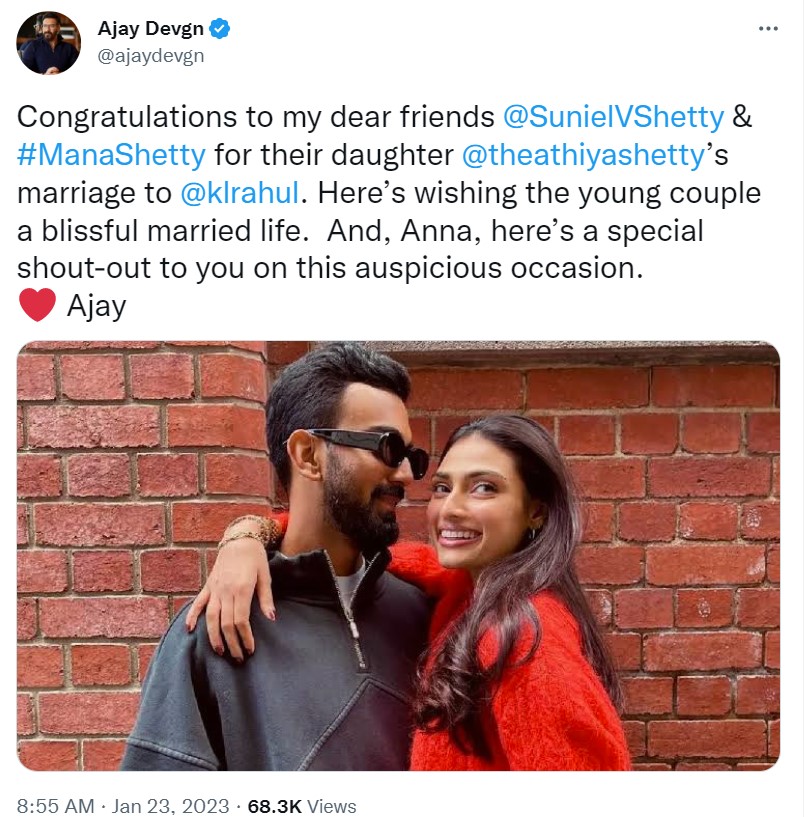Open the attached couple photo
Image resolution: width=808 pixels, height=817 pixels.
(398, 556)
